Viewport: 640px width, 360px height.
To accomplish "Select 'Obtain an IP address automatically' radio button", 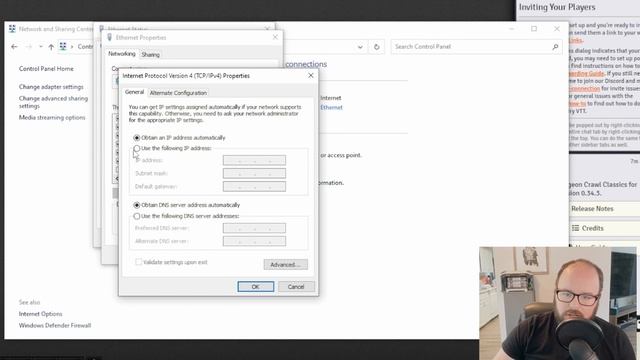I will pos(137,138).
